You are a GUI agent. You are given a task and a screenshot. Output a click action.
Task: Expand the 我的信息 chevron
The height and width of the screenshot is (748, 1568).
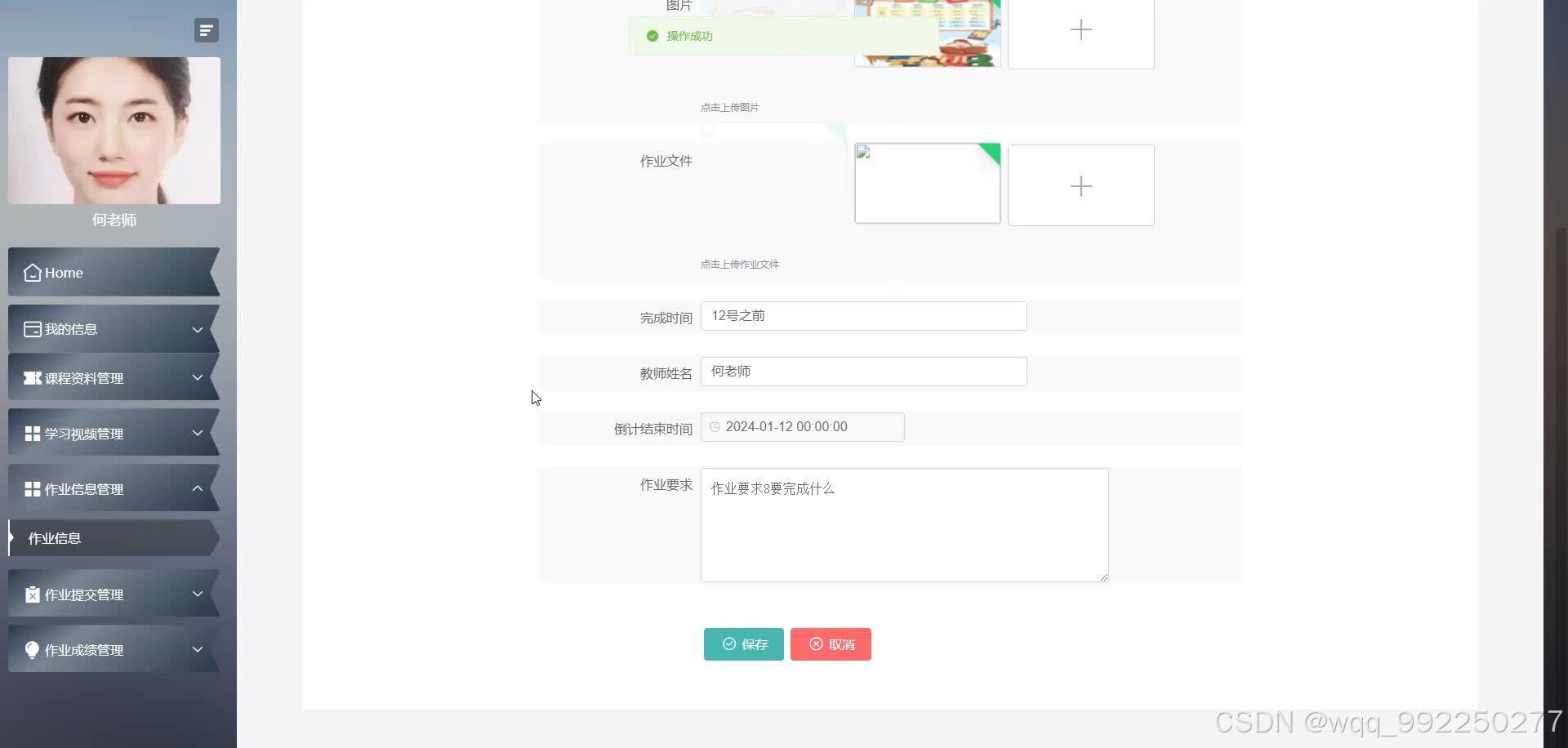[x=198, y=330]
